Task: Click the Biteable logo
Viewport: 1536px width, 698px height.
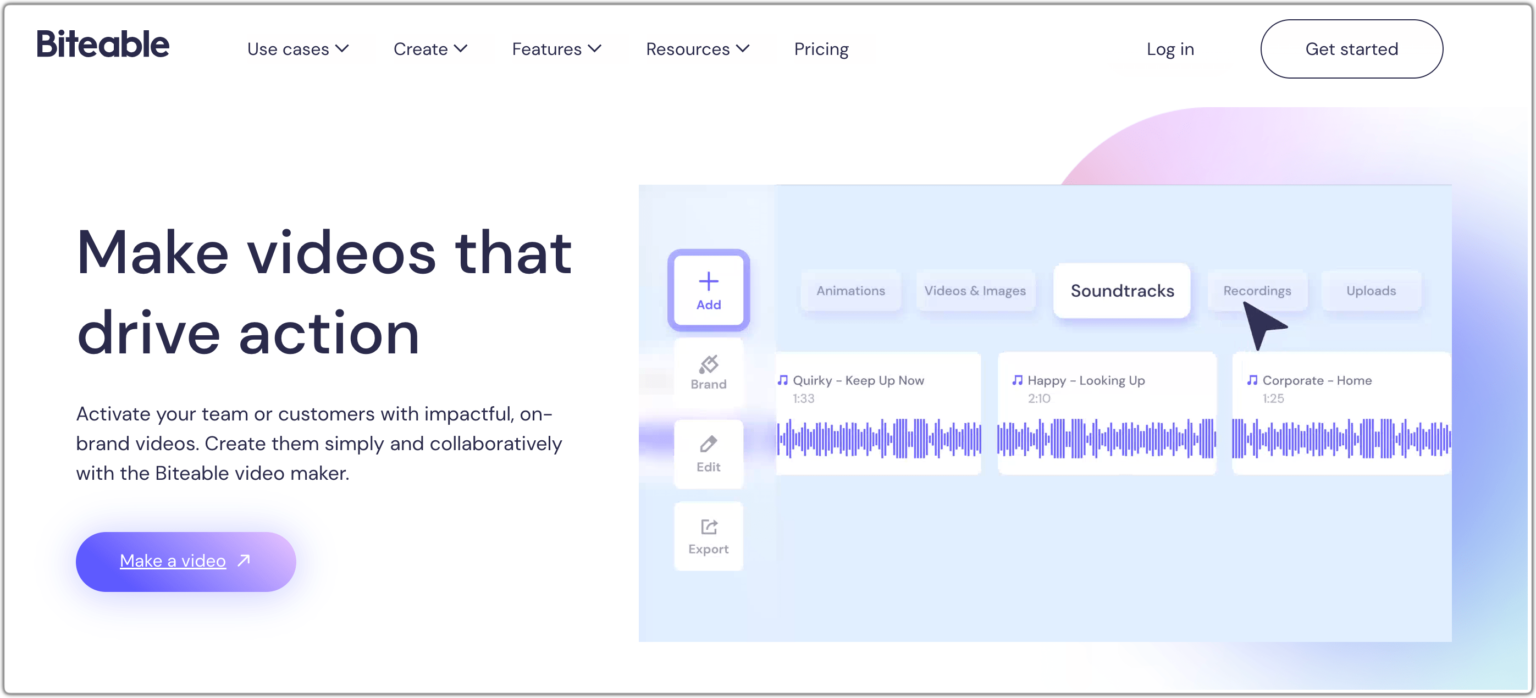Action: click(x=103, y=45)
